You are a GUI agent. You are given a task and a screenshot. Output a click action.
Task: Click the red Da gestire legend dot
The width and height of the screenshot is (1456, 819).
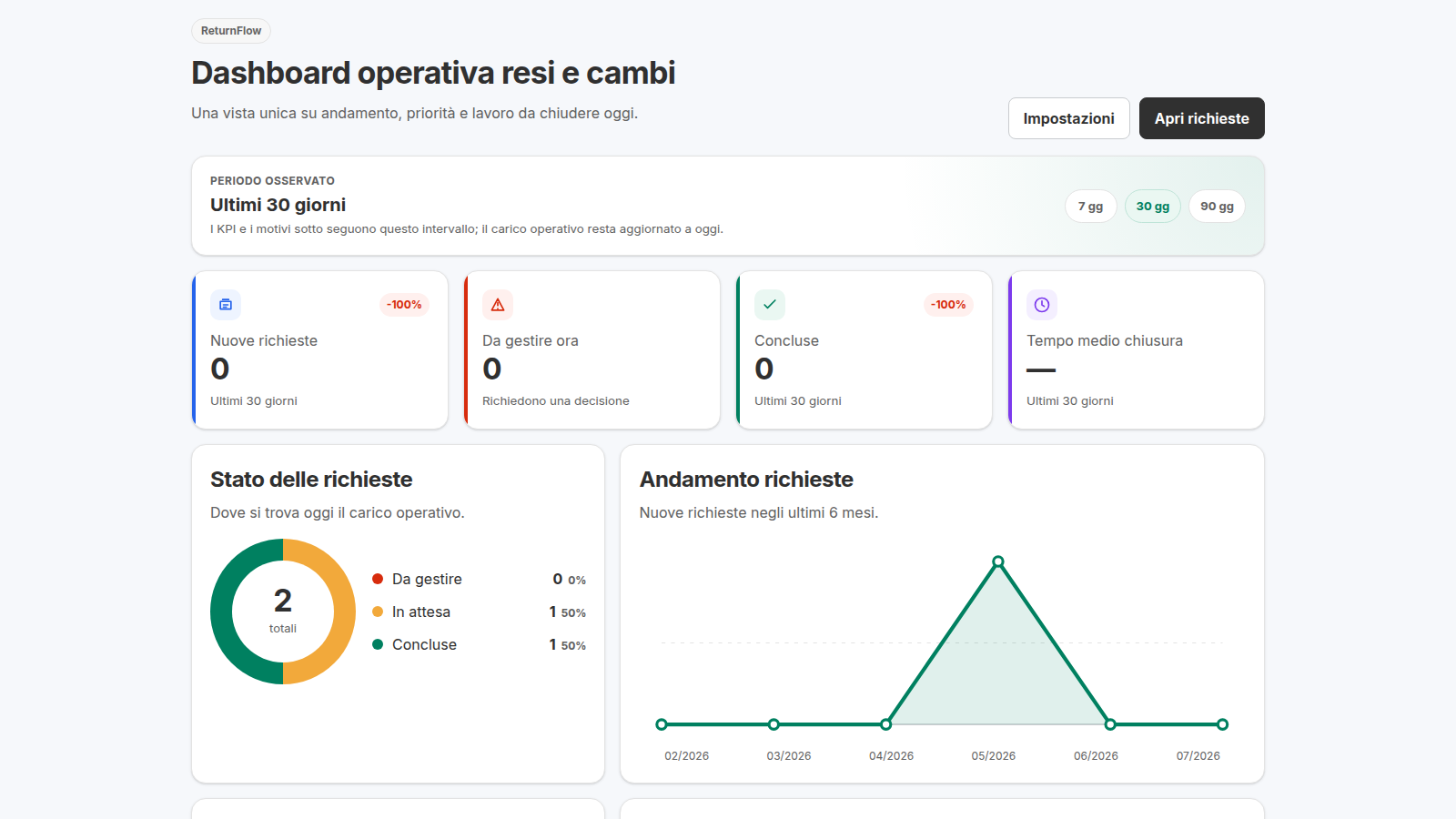click(378, 579)
